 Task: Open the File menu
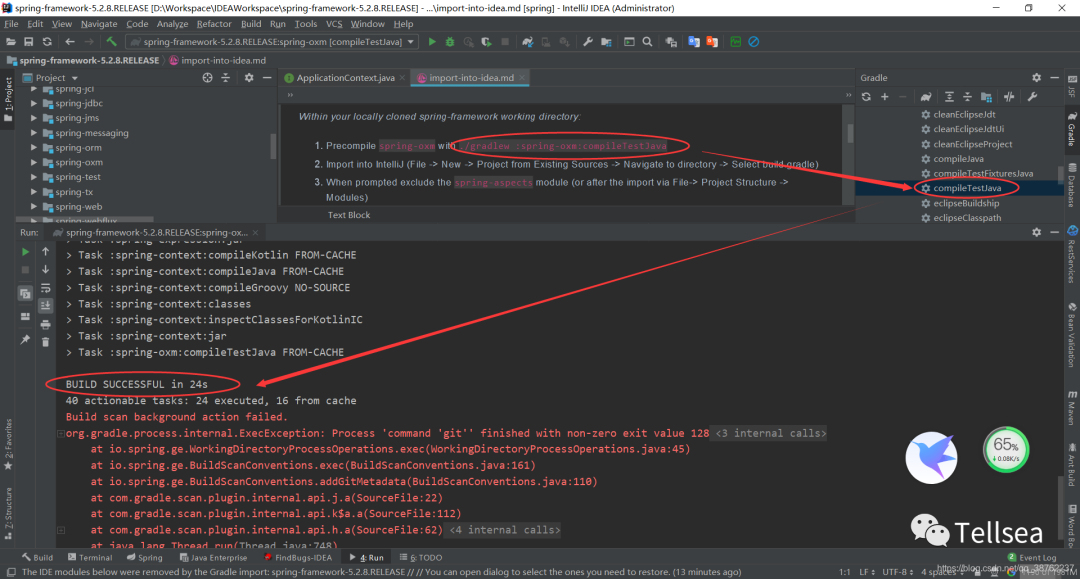11,24
